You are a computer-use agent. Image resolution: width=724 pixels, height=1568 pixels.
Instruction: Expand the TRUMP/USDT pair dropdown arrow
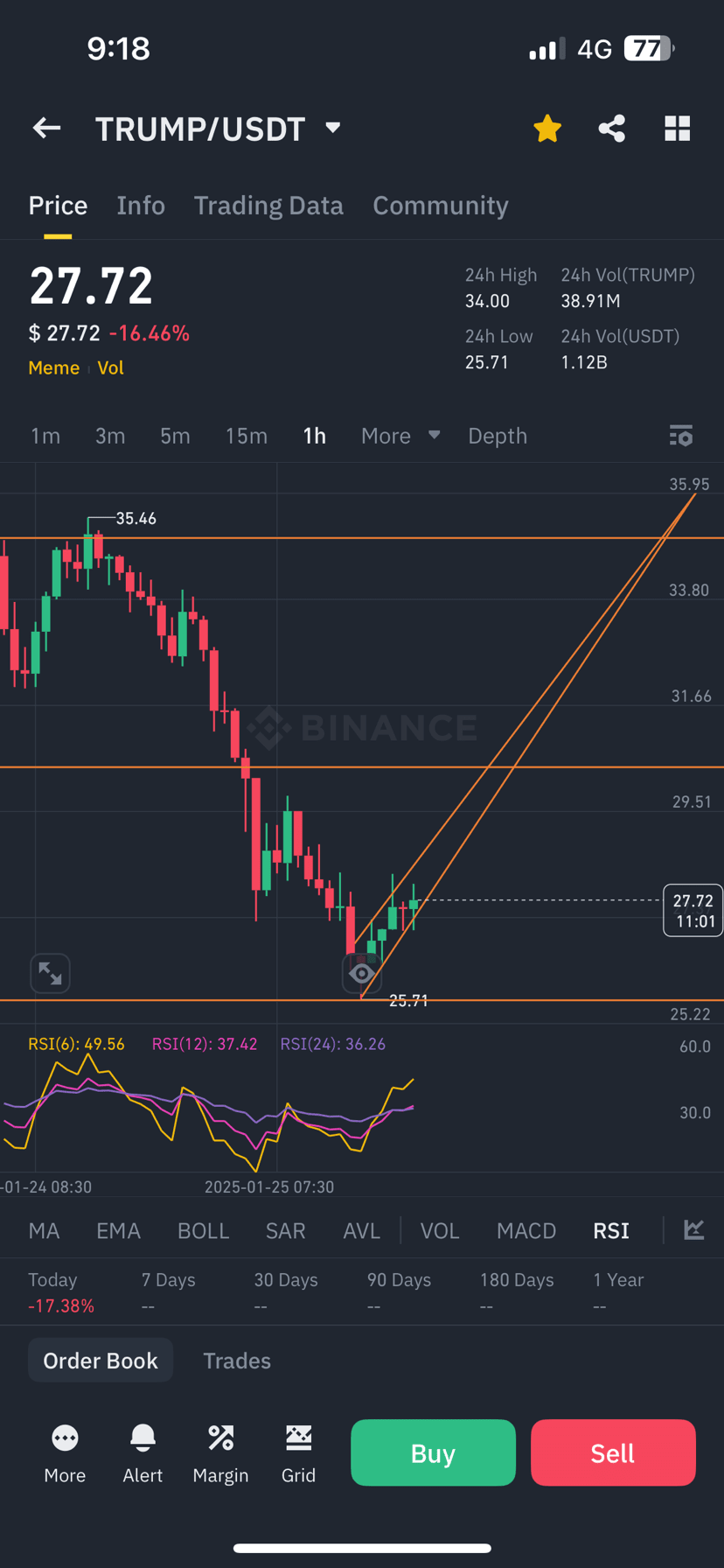pos(332,128)
